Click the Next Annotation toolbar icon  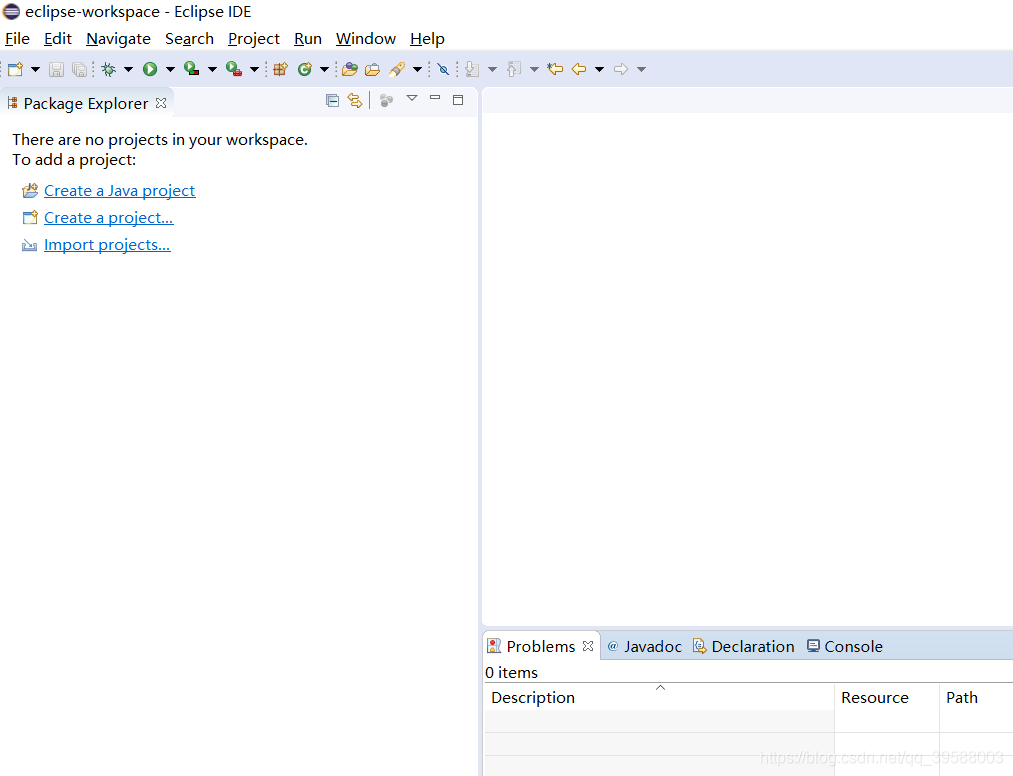point(472,69)
